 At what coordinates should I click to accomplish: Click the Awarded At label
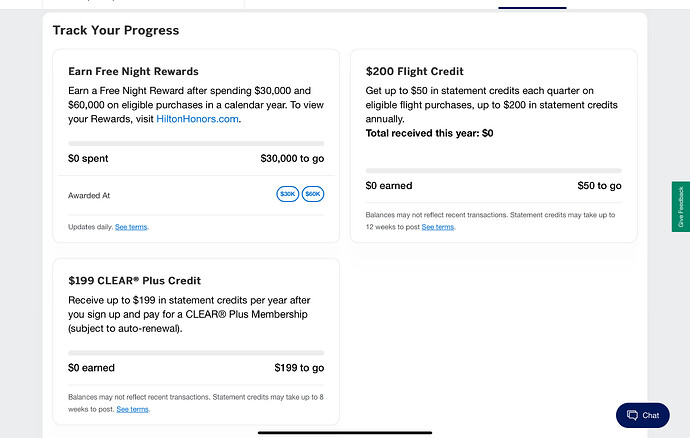click(89, 195)
